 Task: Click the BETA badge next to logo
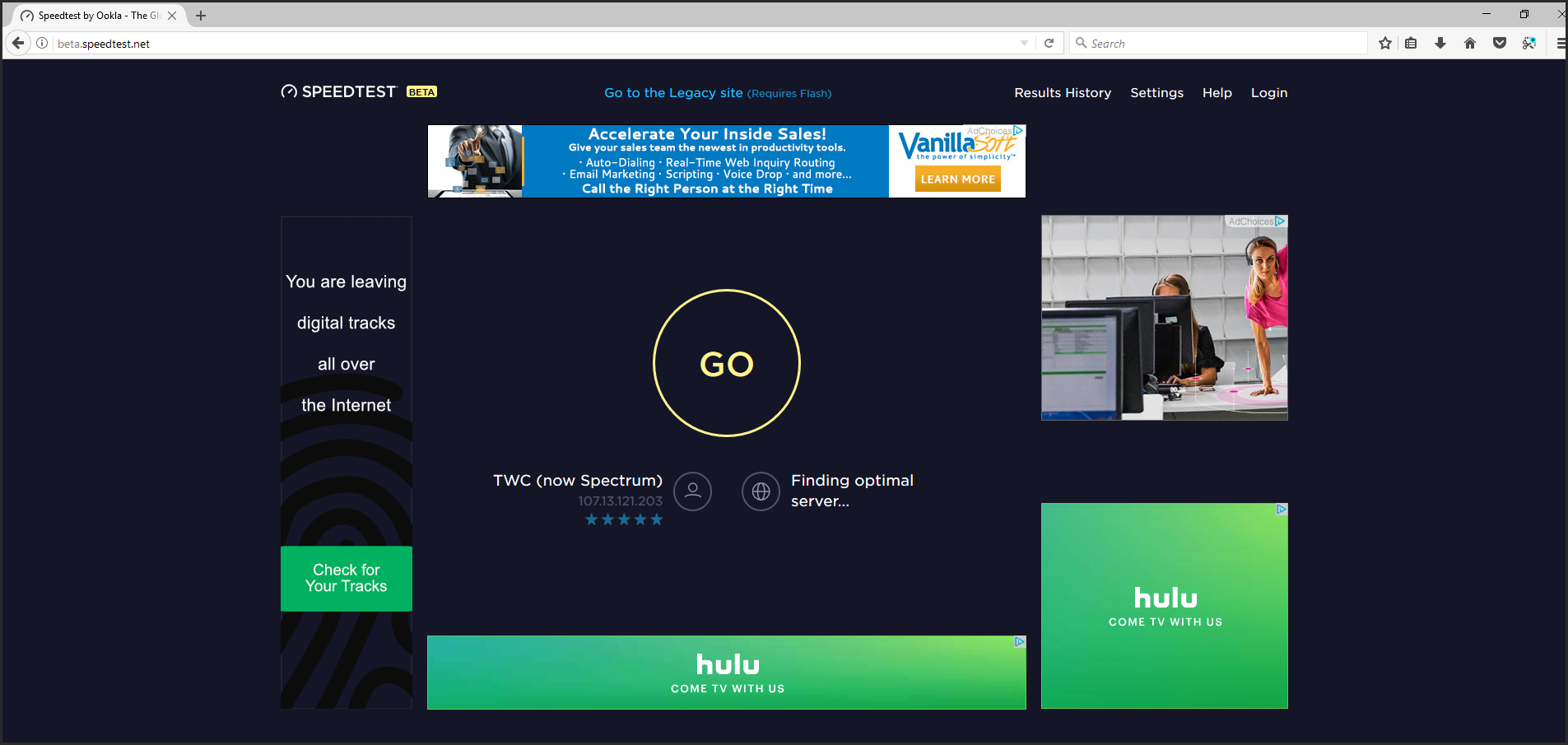click(421, 92)
